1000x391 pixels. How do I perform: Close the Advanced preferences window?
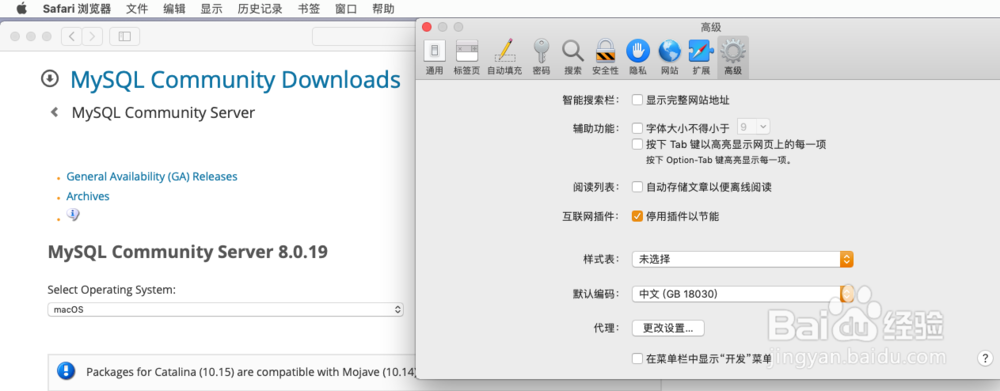pyautogui.click(x=427, y=27)
